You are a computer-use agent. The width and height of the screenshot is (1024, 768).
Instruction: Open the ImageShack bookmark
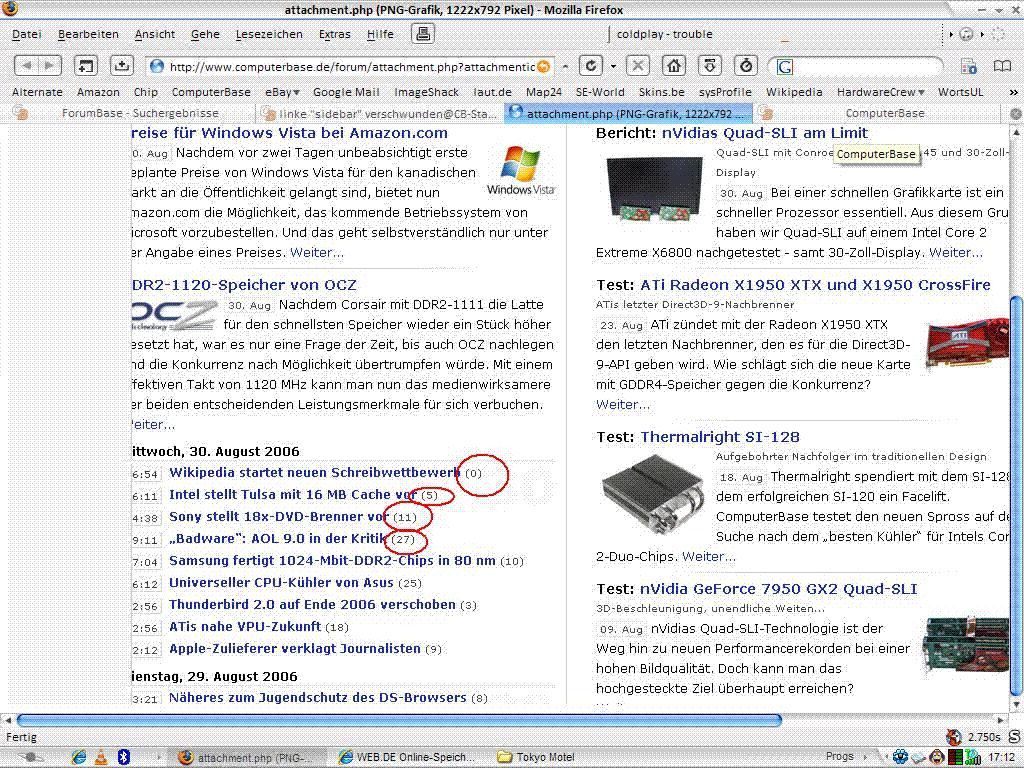(426, 92)
